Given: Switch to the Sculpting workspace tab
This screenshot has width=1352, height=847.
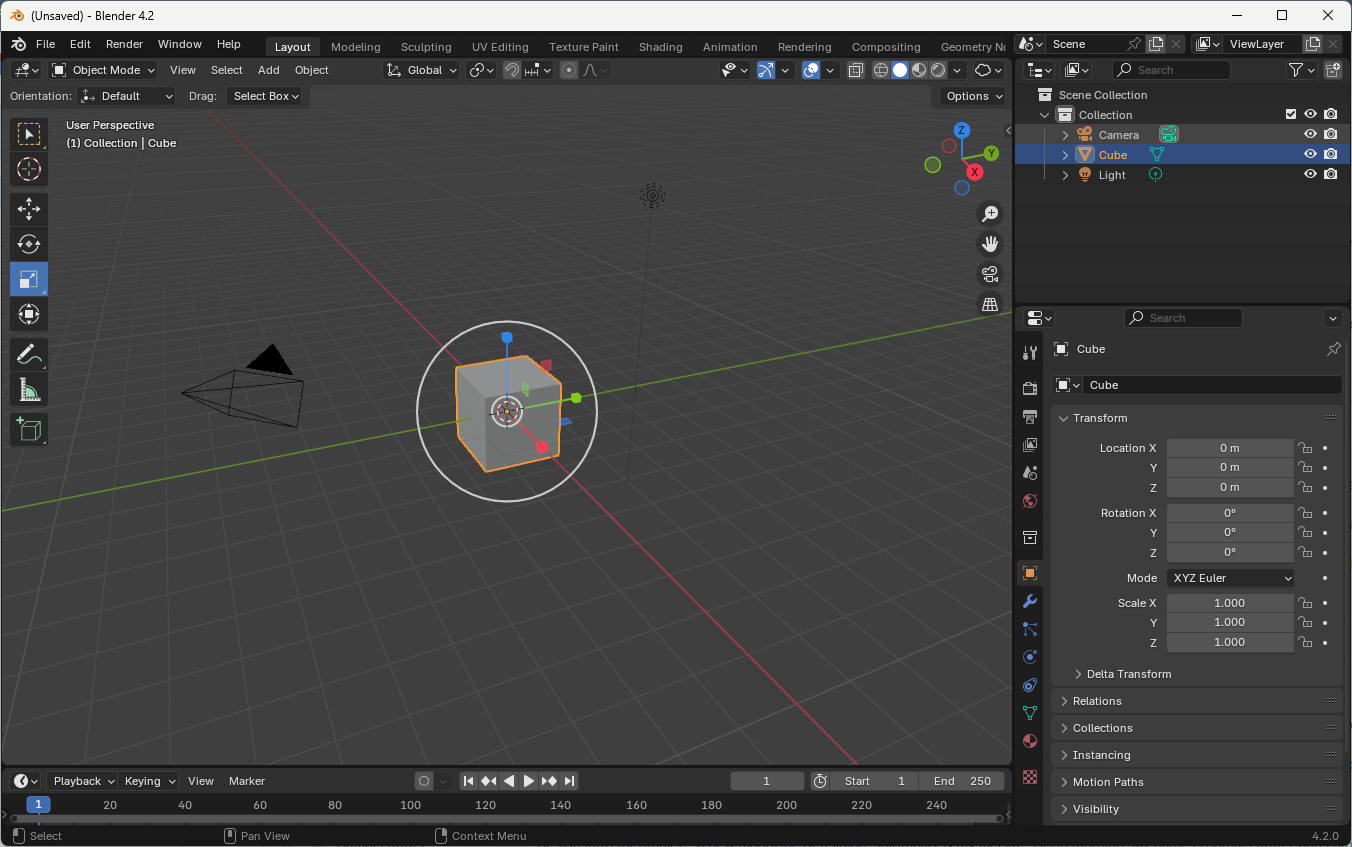Looking at the screenshot, I should [426, 47].
